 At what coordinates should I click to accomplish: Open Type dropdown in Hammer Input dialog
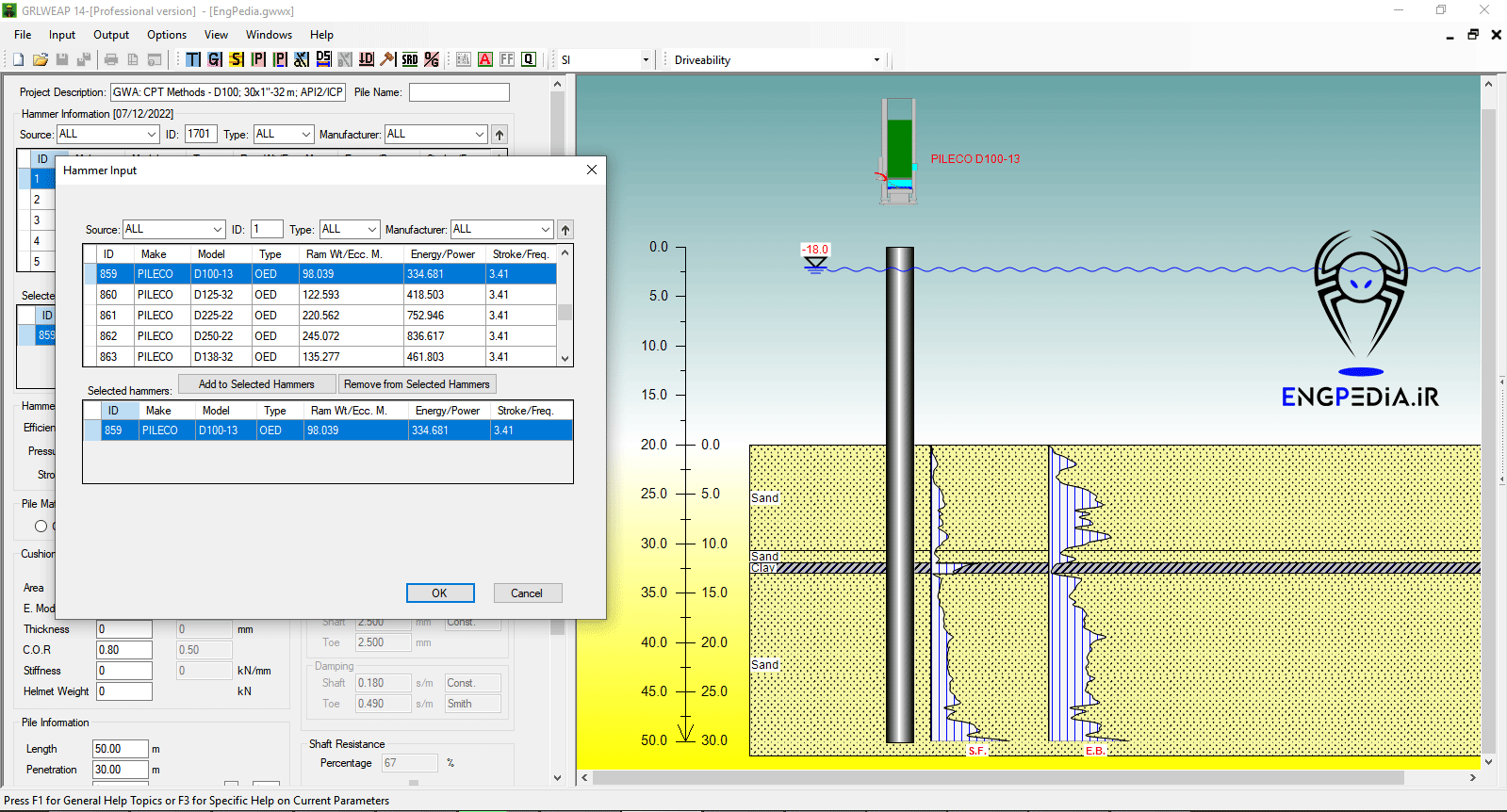click(x=350, y=229)
